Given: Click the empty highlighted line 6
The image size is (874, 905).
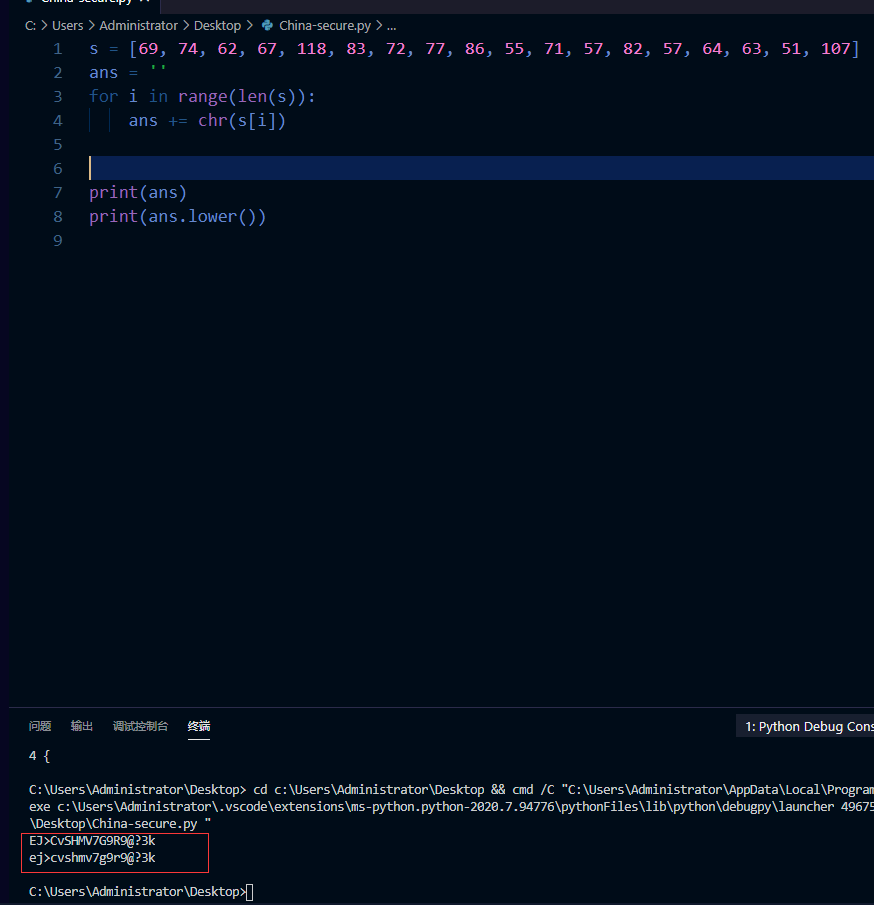Looking at the screenshot, I should 481,169.
